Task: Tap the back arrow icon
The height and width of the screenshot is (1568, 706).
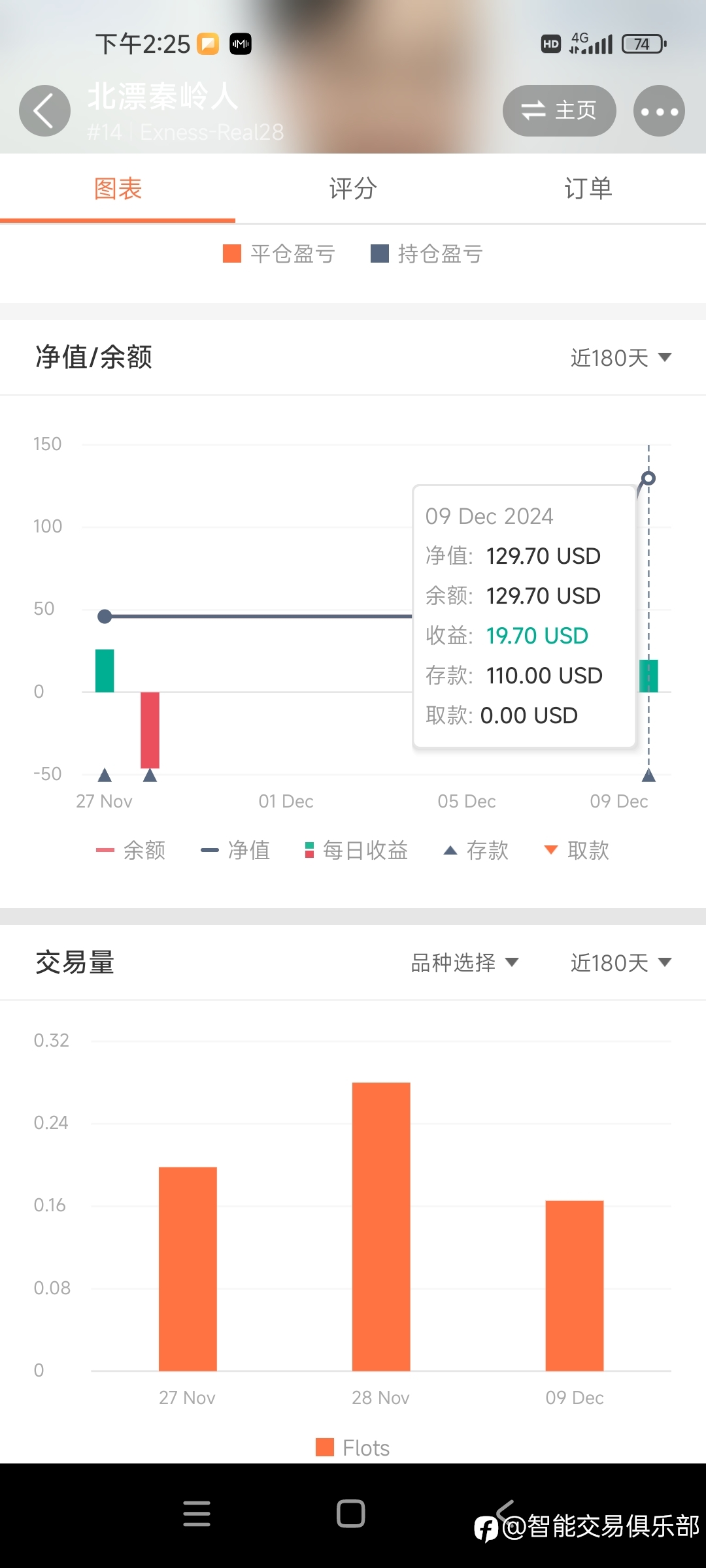Action: [x=44, y=111]
